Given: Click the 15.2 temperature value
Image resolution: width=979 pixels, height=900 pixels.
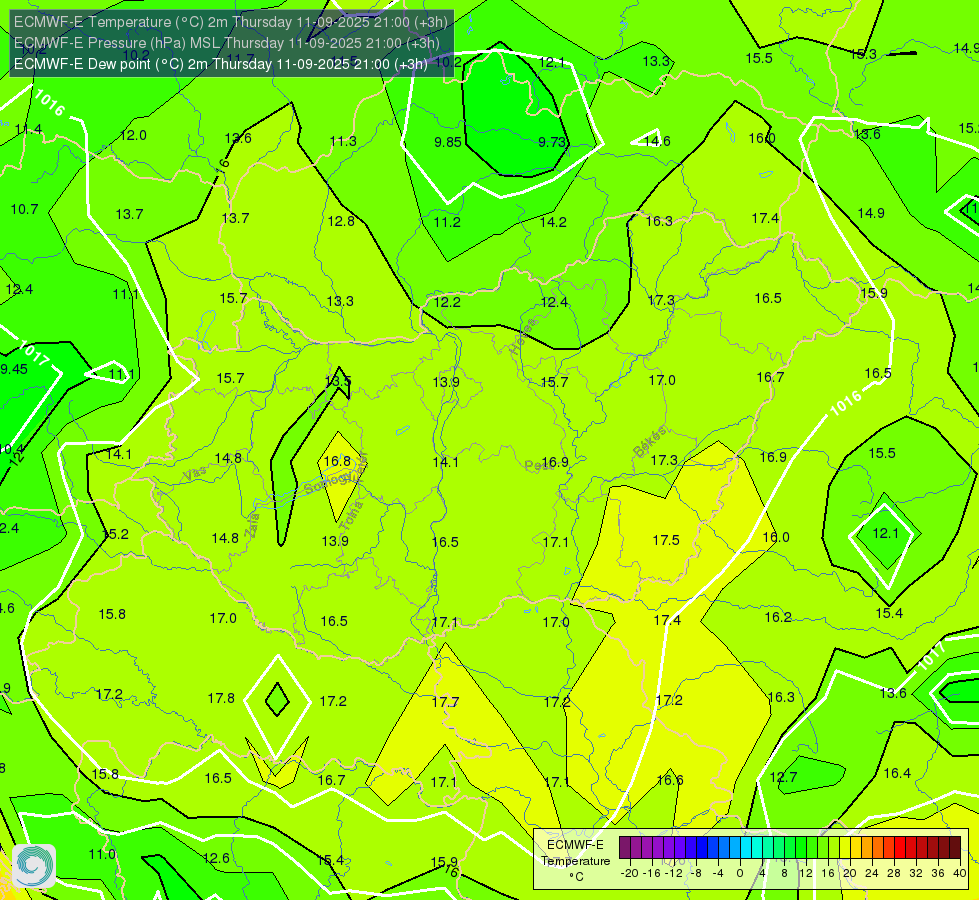Looking at the screenshot, I should [117, 535].
